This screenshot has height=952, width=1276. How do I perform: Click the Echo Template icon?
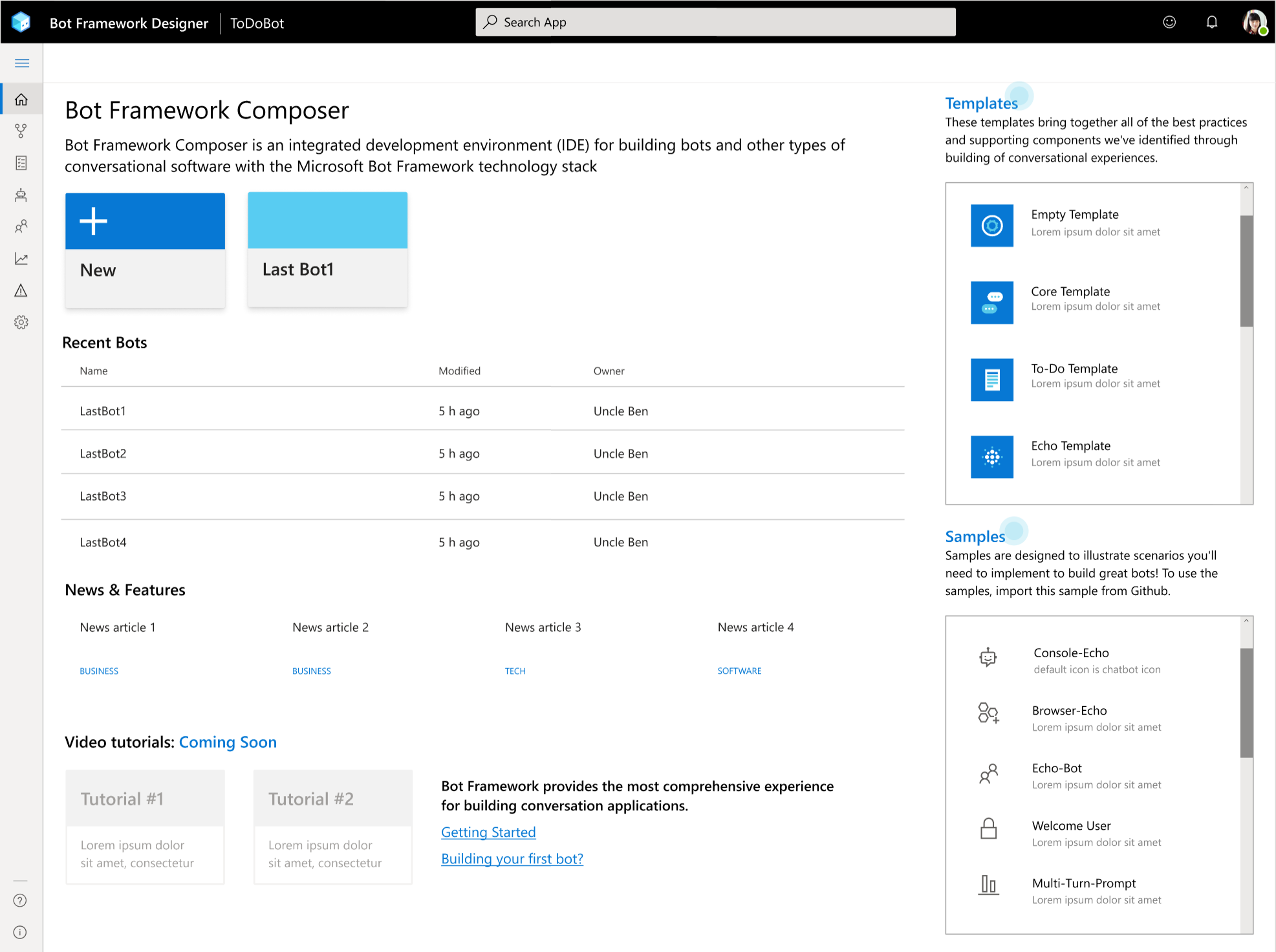click(x=992, y=457)
